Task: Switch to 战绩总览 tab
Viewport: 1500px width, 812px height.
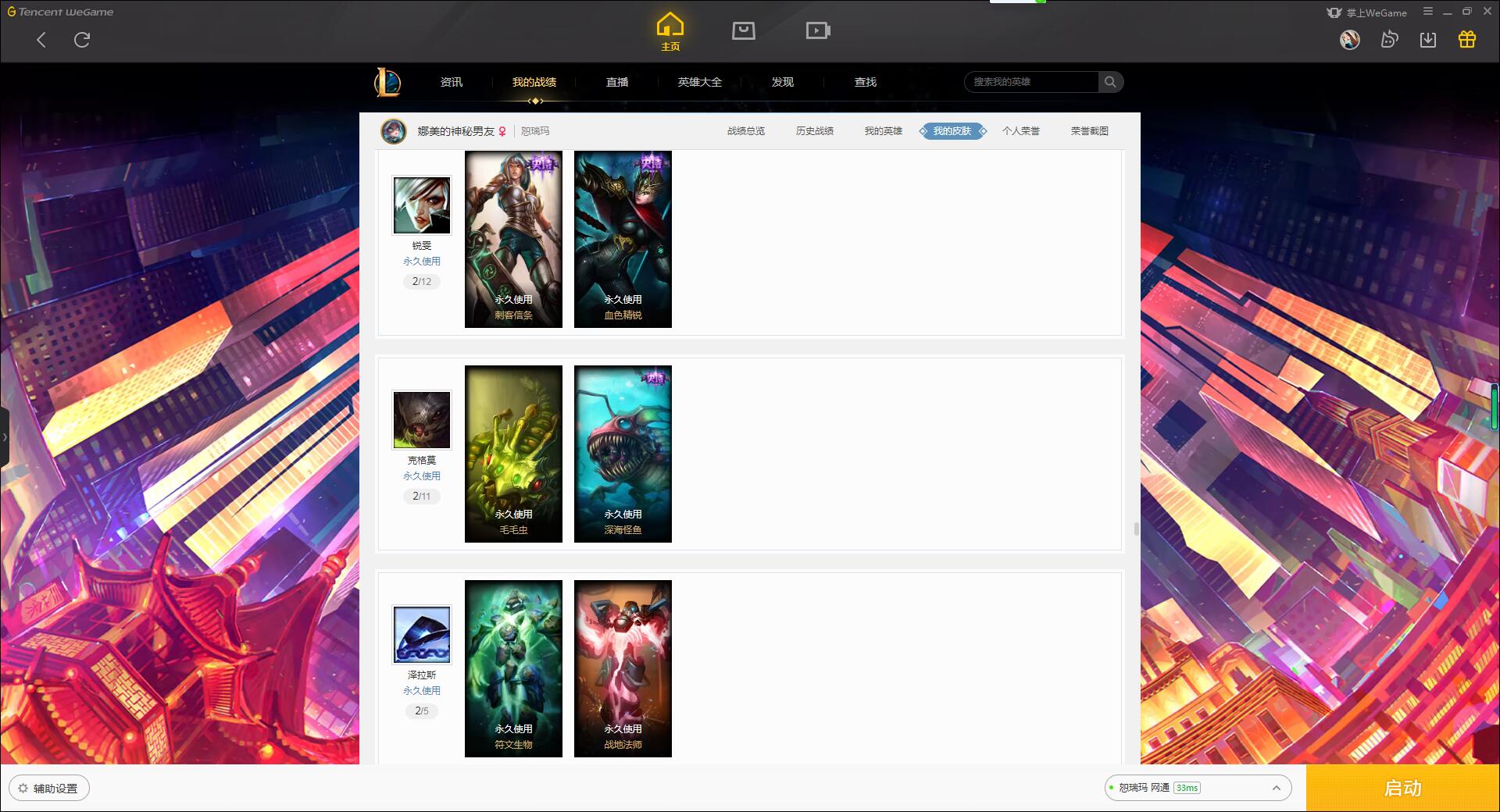Action: 746,131
